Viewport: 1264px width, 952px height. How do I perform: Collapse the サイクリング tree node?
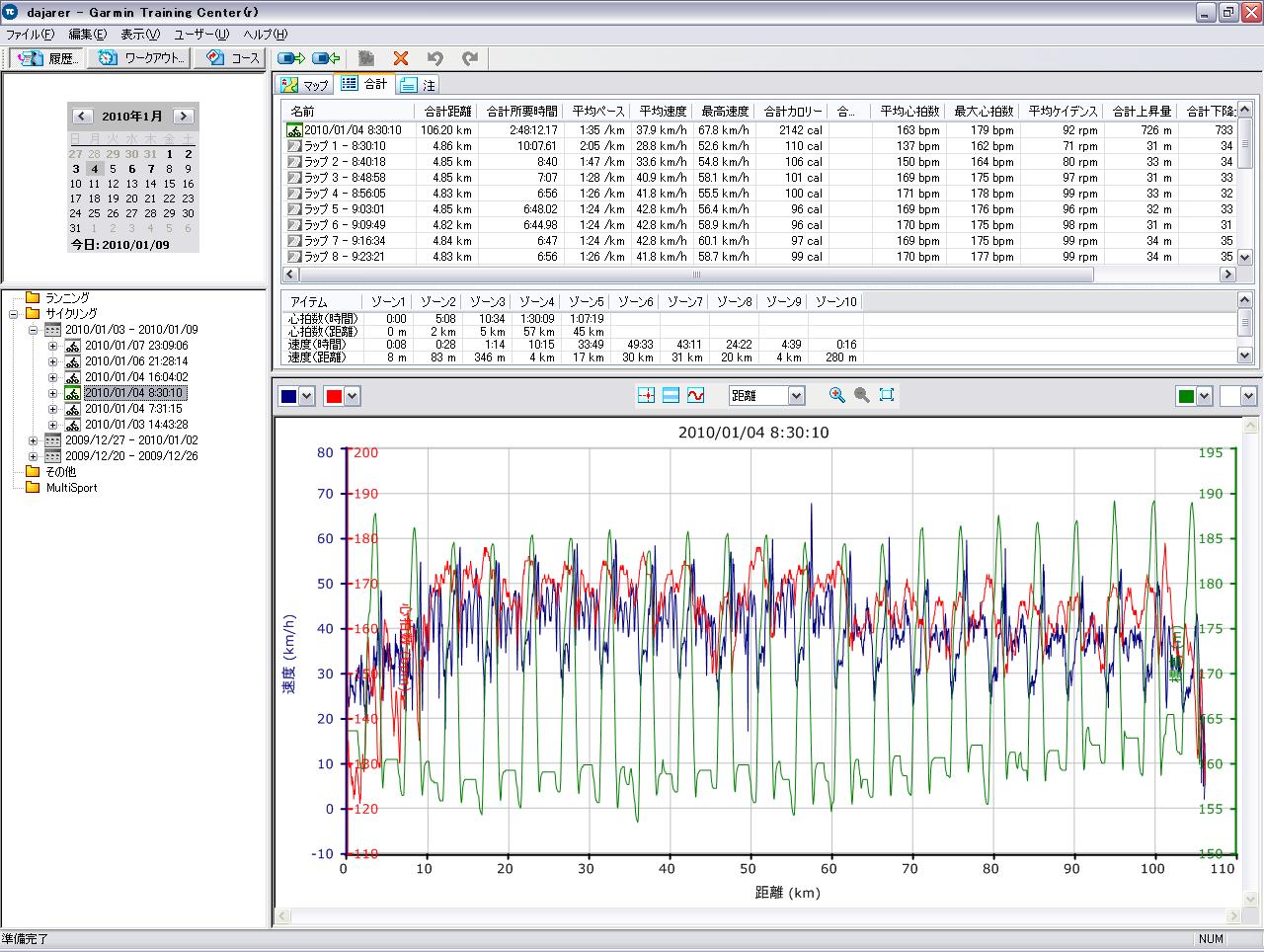[14, 314]
